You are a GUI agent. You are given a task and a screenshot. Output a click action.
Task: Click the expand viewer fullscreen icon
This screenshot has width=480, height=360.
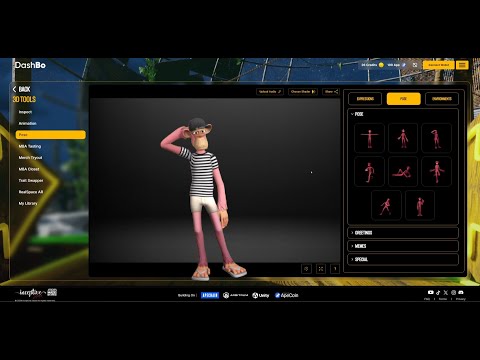coord(321,269)
